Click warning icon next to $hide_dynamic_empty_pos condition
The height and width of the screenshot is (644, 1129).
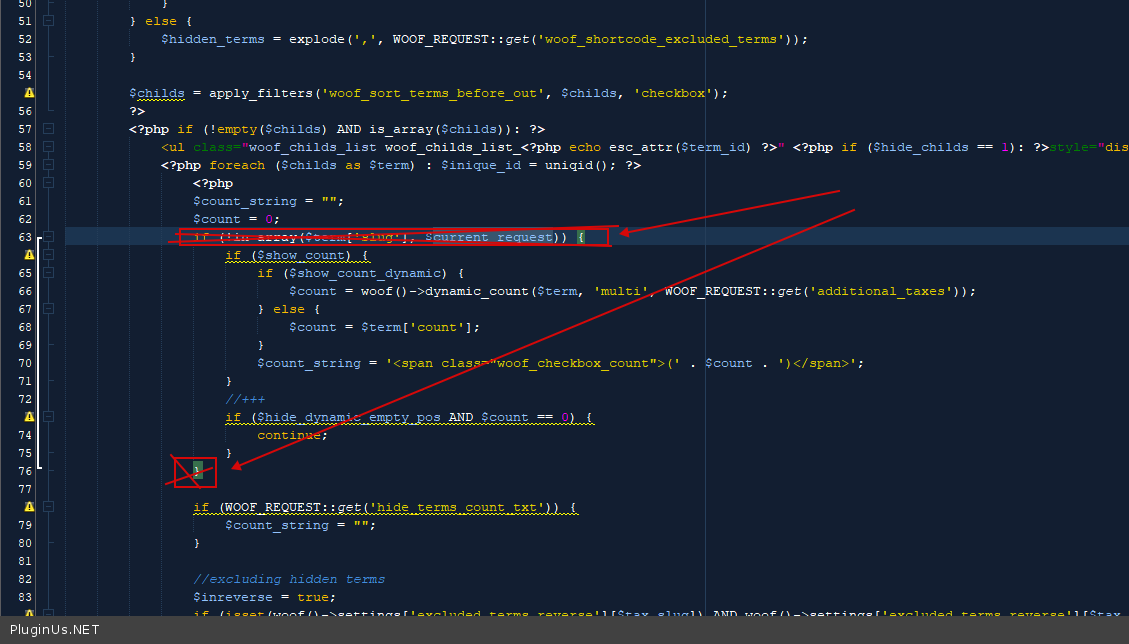[x=29, y=417]
